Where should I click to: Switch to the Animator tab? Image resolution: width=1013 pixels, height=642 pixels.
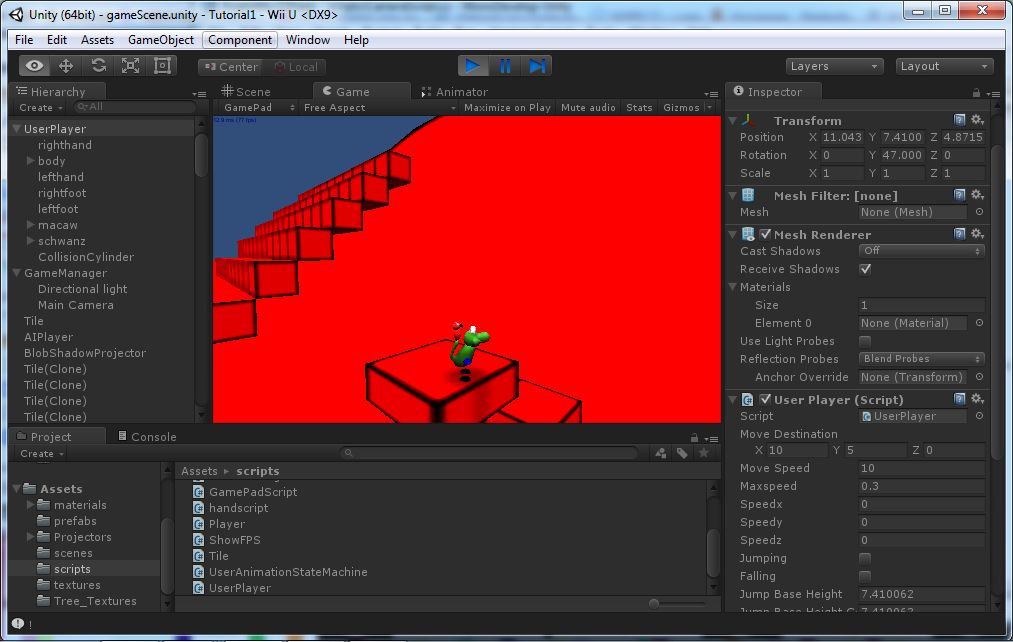[455, 92]
